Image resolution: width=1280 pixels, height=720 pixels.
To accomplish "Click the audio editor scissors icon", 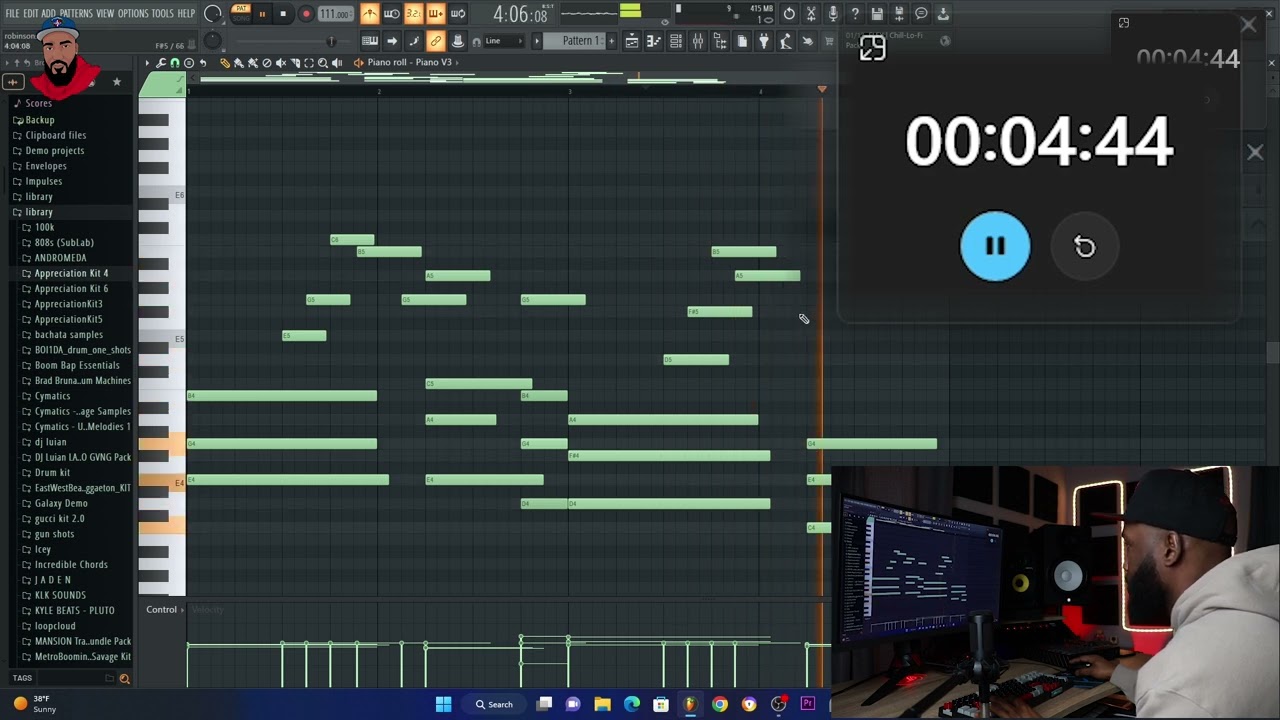I will [x=811, y=14].
